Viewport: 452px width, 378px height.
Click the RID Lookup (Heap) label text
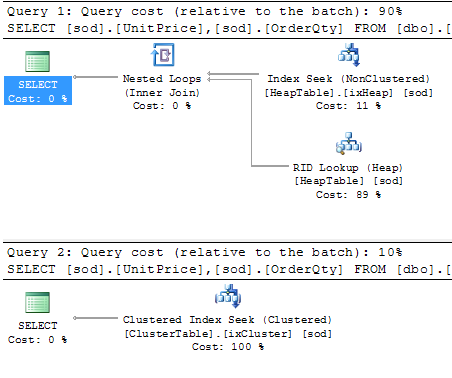tap(348, 167)
